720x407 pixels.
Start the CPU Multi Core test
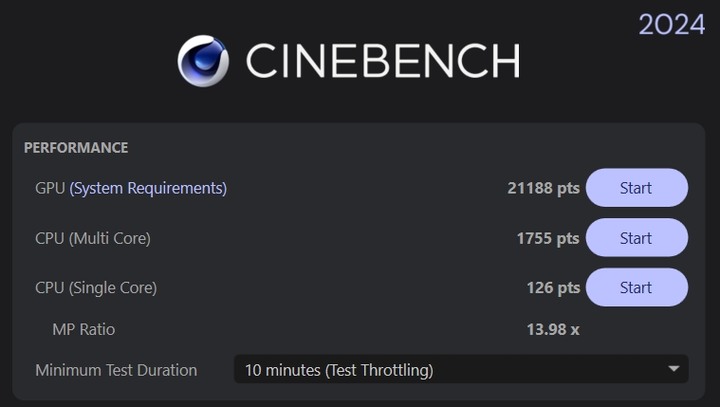pos(636,238)
